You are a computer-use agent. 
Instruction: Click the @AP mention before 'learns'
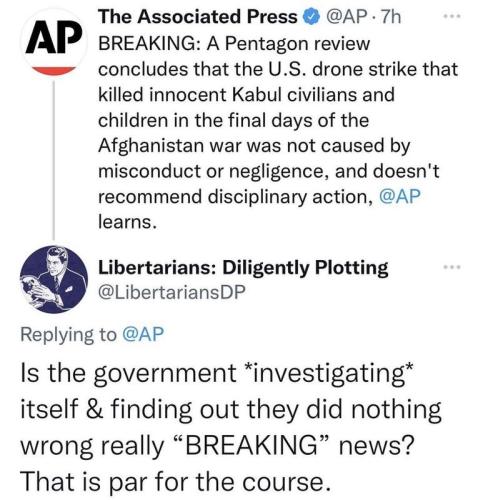[x=400, y=196]
